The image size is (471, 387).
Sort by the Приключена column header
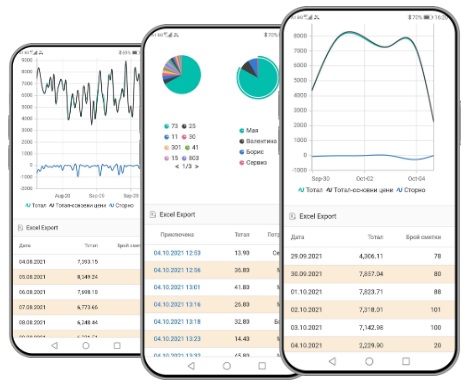[177, 234]
